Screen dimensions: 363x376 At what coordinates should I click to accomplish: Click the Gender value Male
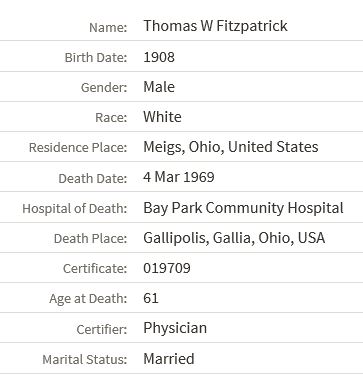tap(159, 87)
